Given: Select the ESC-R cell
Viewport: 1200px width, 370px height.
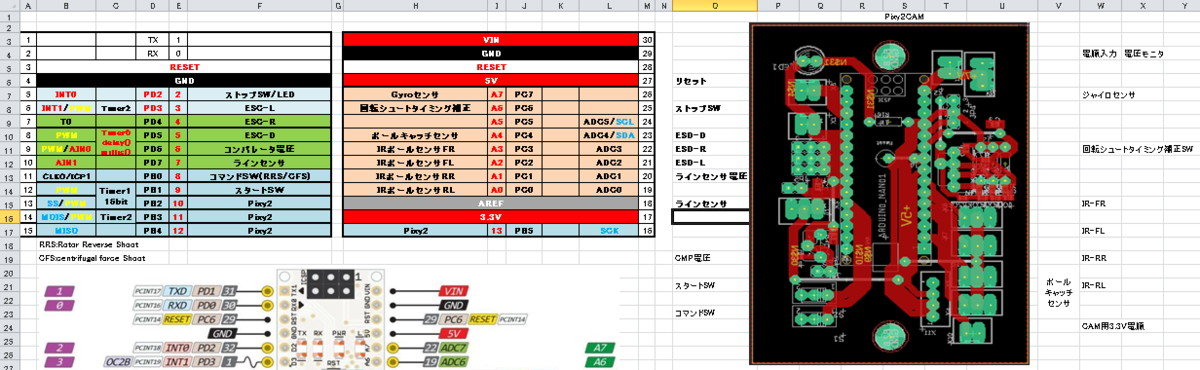Looking at the screenshot, I should (x=258, y=121).
